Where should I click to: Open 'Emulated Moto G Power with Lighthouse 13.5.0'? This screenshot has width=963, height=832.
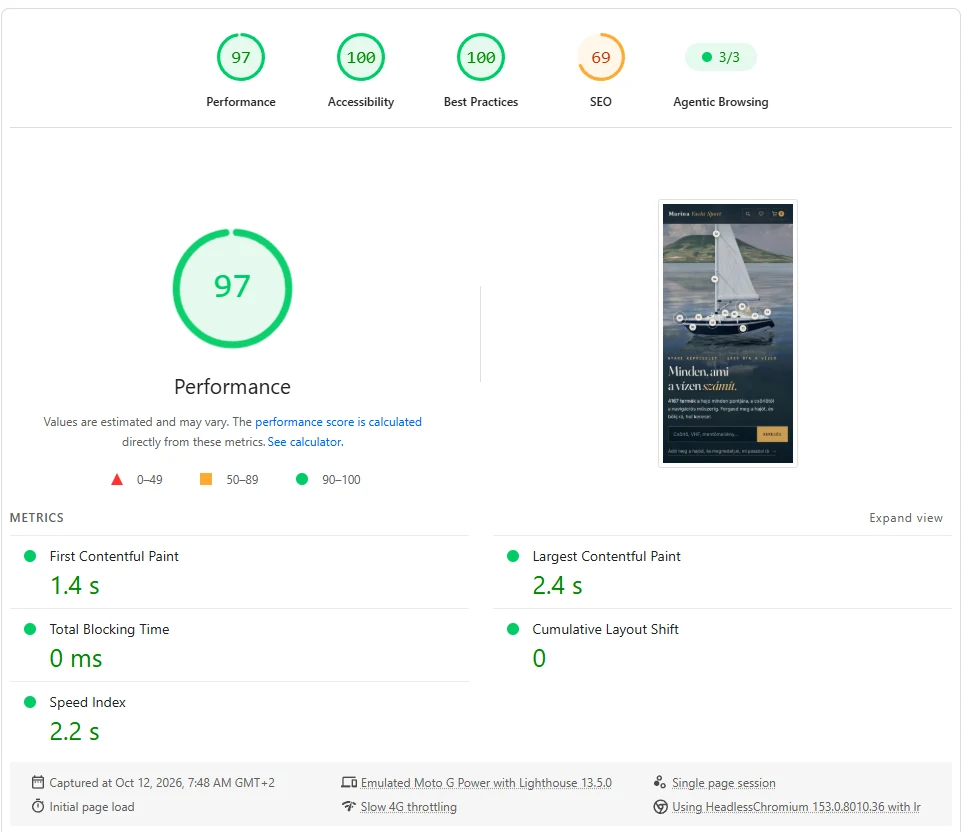point(486,783)
